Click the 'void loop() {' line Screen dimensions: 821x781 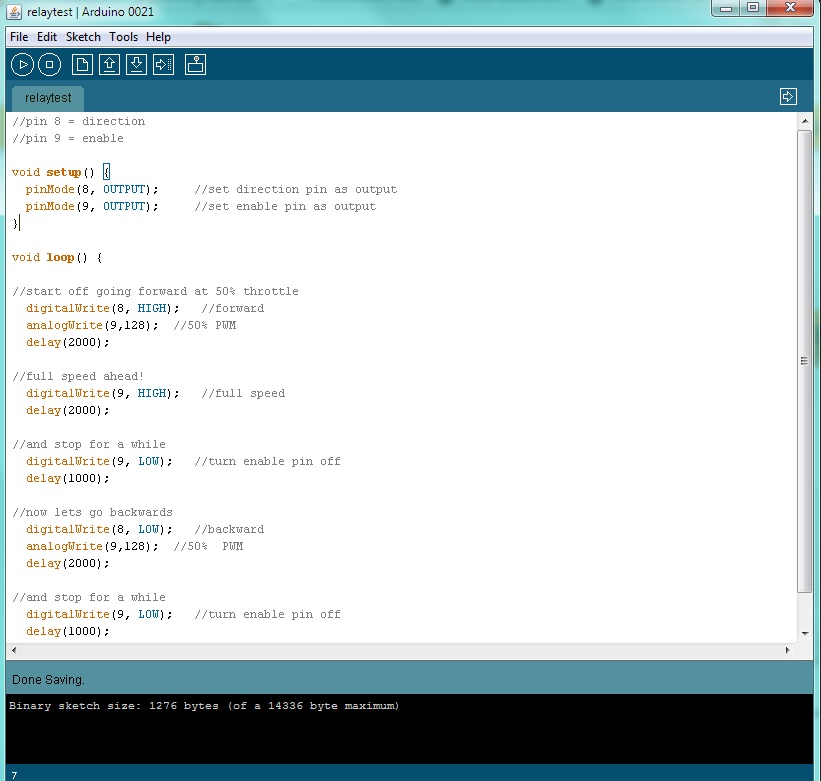57,258
